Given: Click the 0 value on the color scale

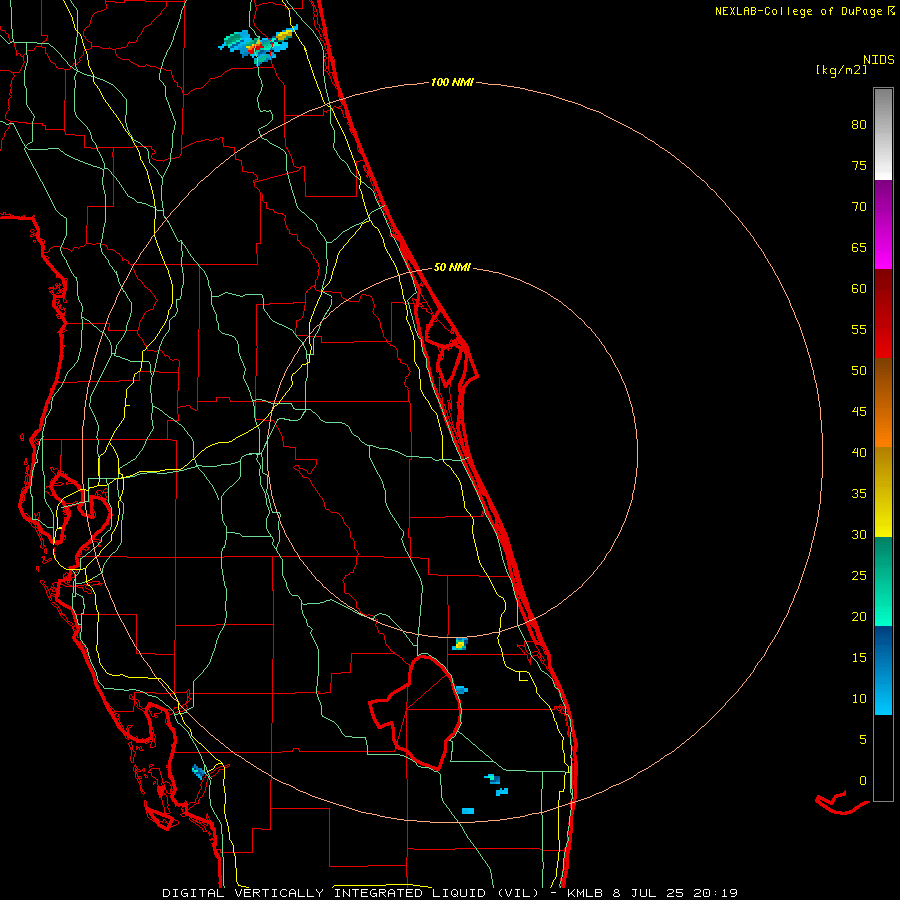Looking at the screenshot, I should pyautogui.click(x=863, y=781).
